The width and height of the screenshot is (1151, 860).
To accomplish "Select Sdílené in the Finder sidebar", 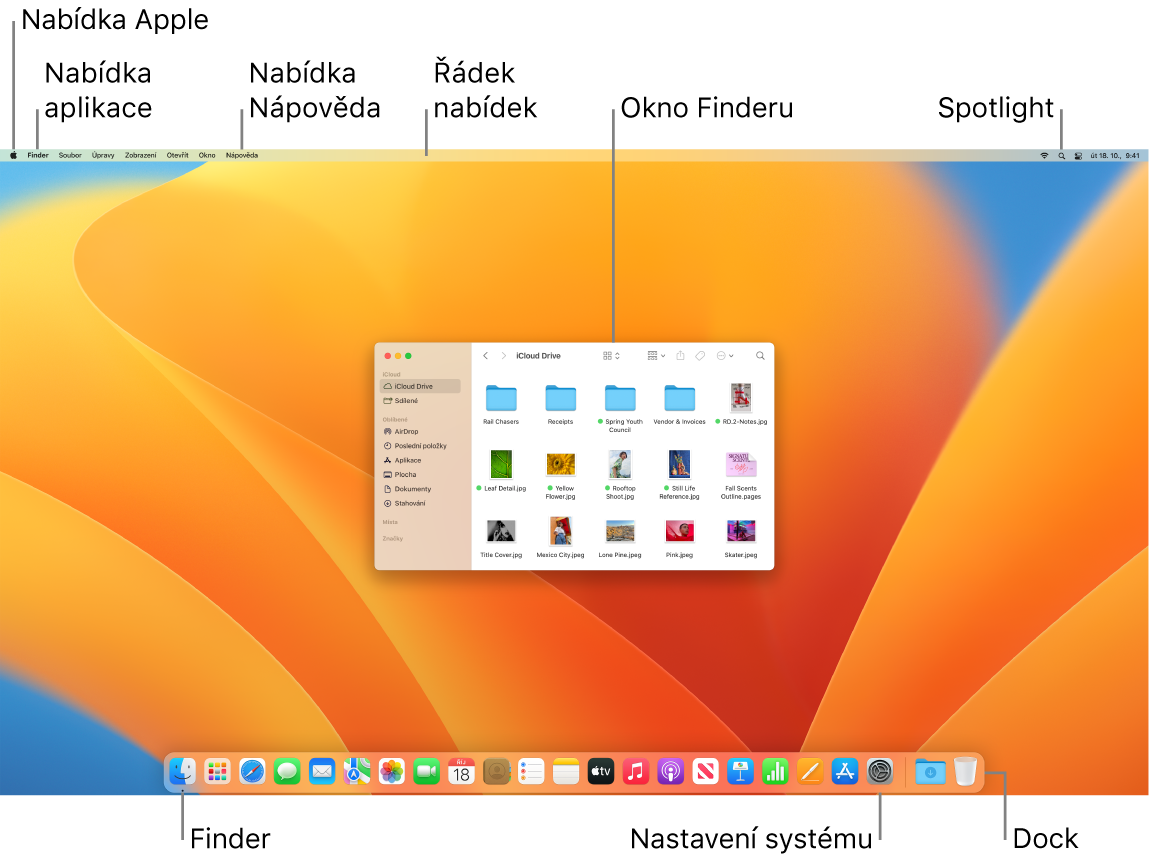I will tap(420, 401).
